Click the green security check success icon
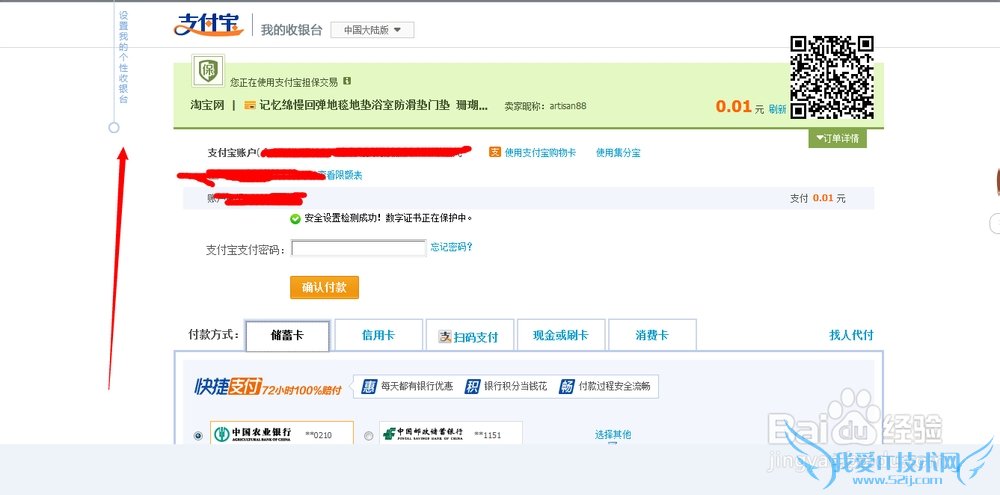Screen dimensions: 1000x495 click(x=295, y=219)
